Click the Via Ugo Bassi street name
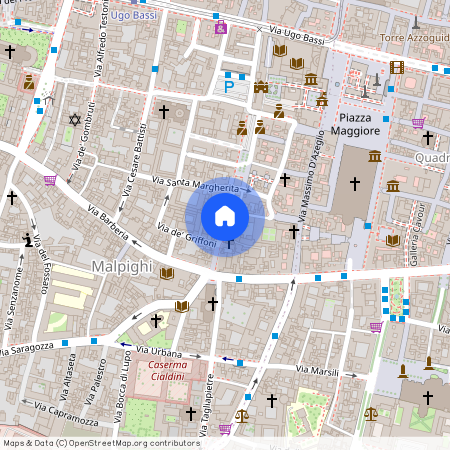This screenshot has height=450, width=450. [296, 35]
